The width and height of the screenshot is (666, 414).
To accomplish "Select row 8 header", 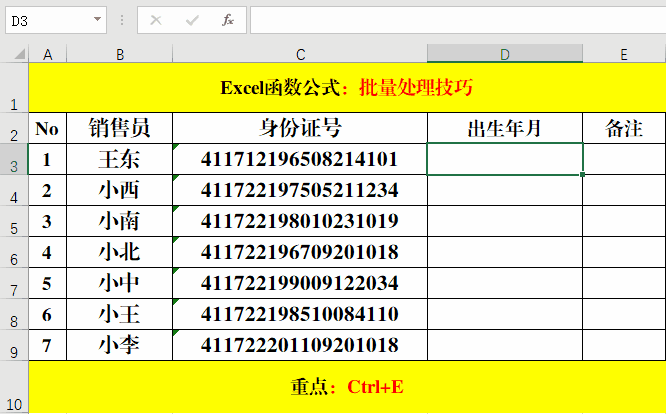I will point(14,314).
